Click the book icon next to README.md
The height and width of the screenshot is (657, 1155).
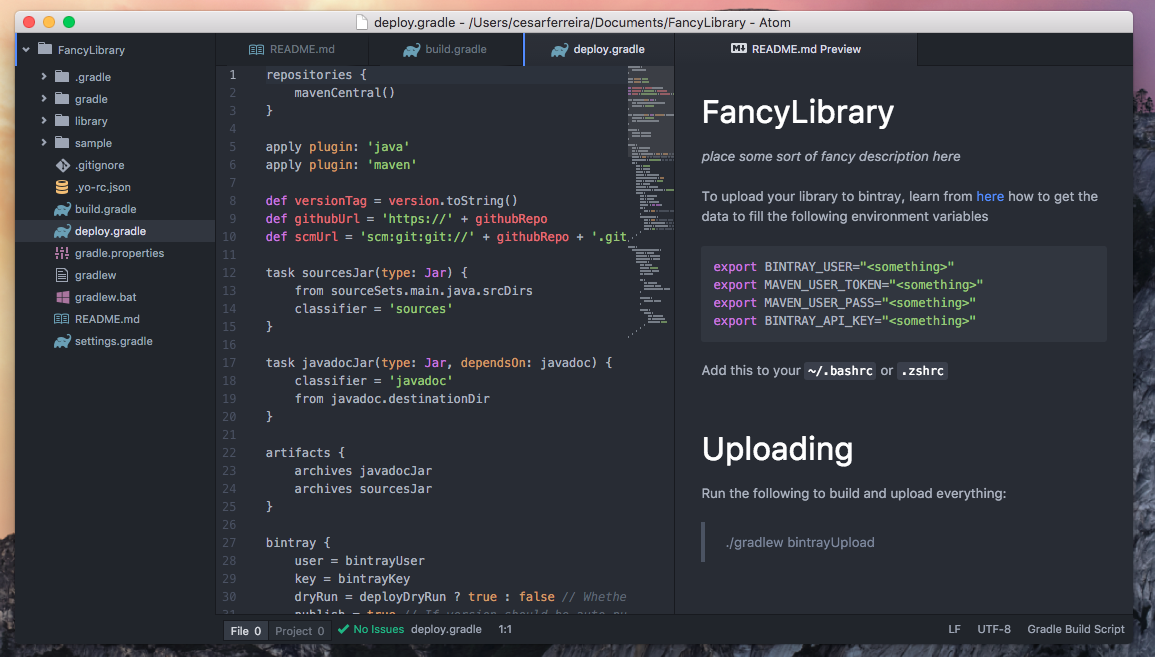coord(59,319)
